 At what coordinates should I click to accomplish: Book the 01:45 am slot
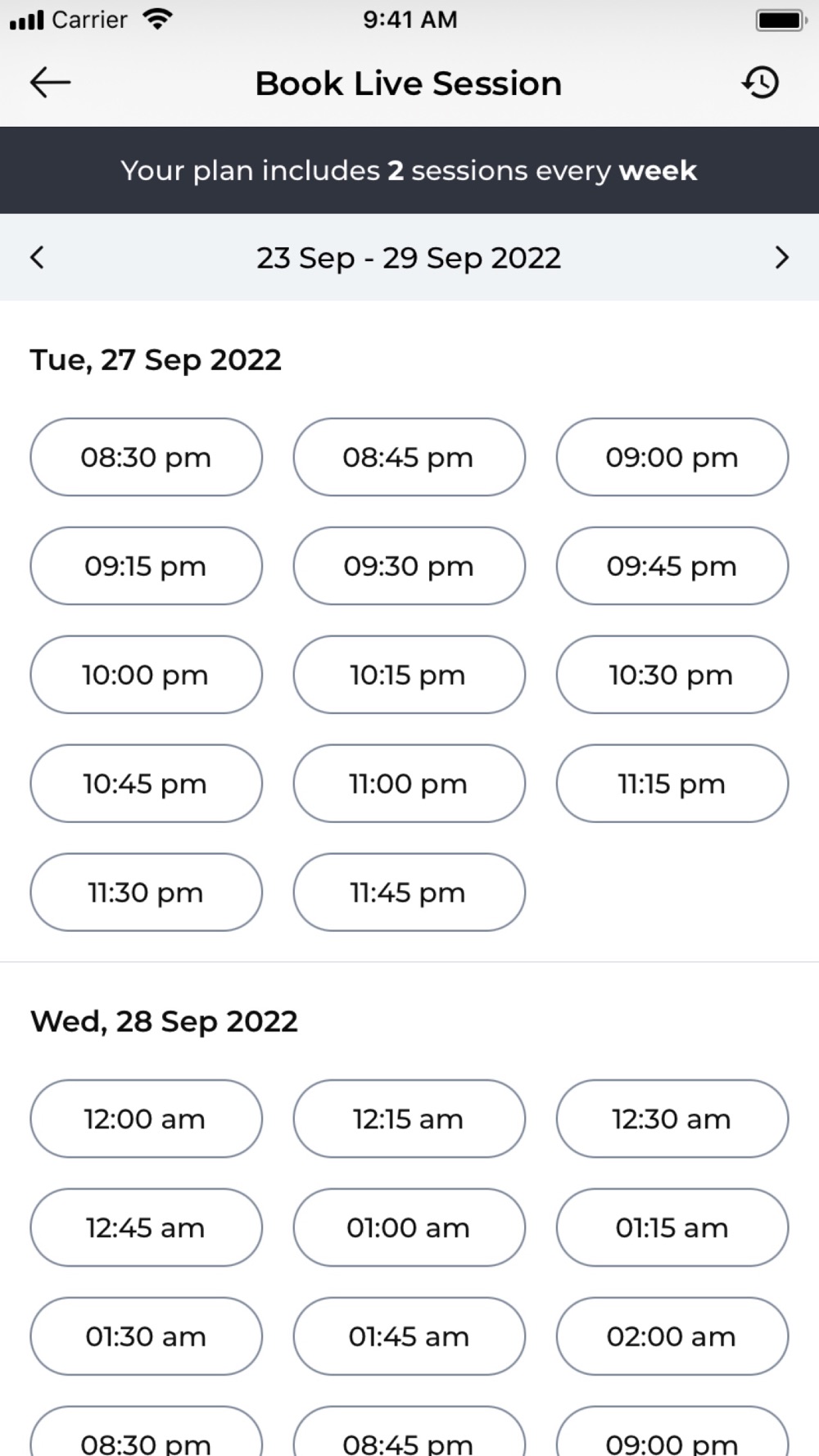click(409, 1336)
